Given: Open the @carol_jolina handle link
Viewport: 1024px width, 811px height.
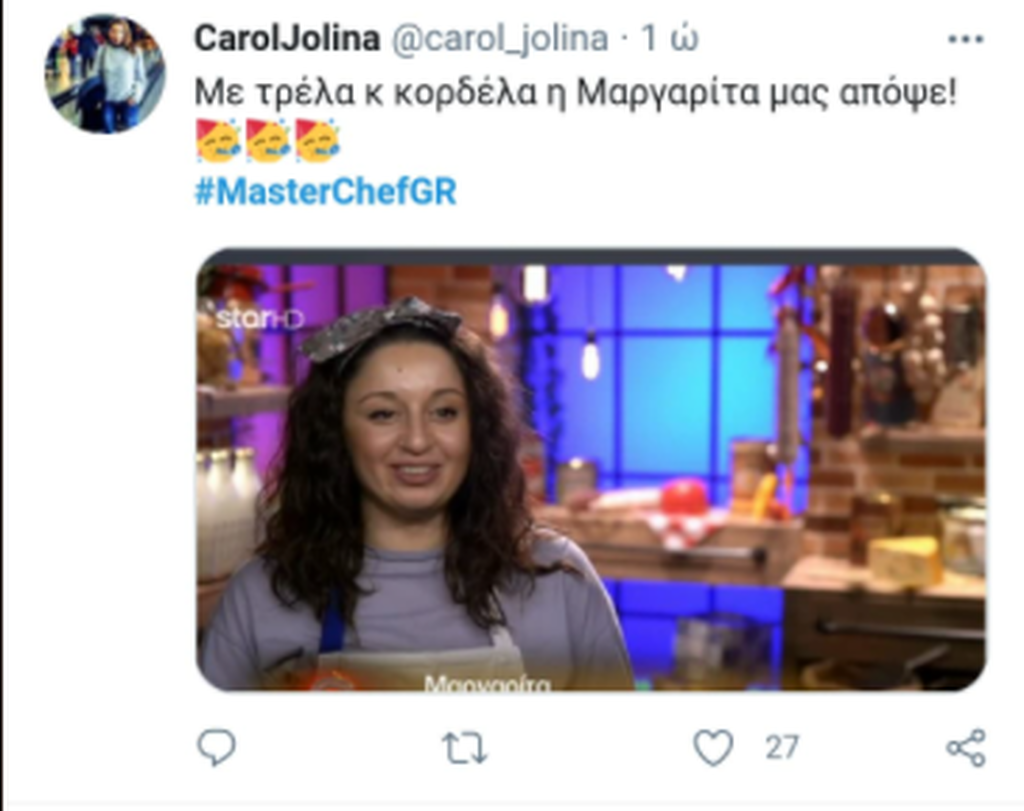Looking at the screenshot, I should [500, 39].
